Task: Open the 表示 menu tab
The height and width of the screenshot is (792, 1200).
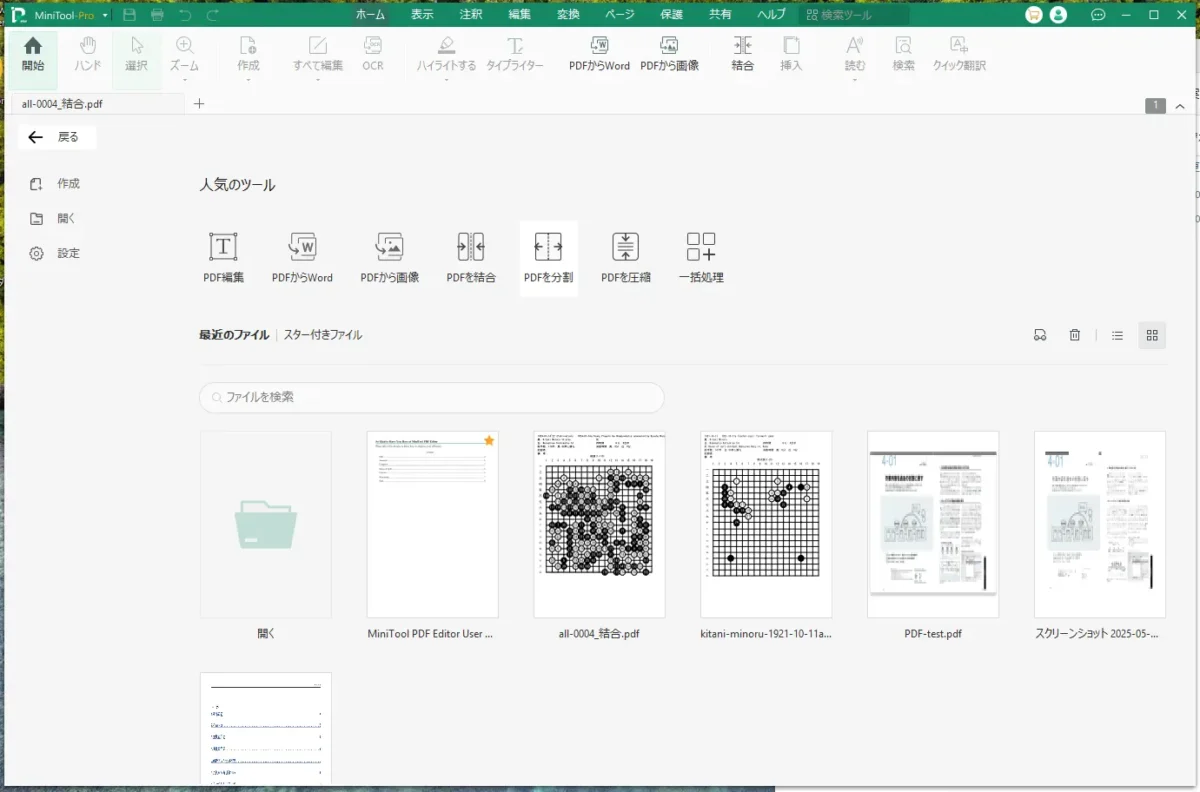Action: pyautogui.click(x=422, y=15)
